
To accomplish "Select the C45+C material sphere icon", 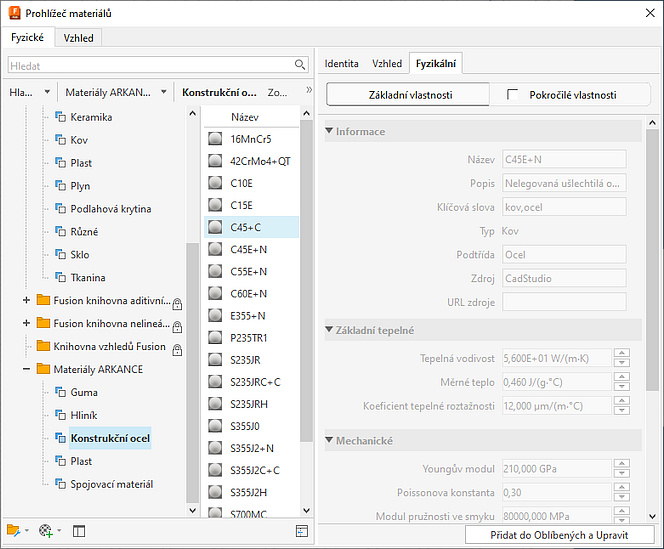I will coord(215,227).
